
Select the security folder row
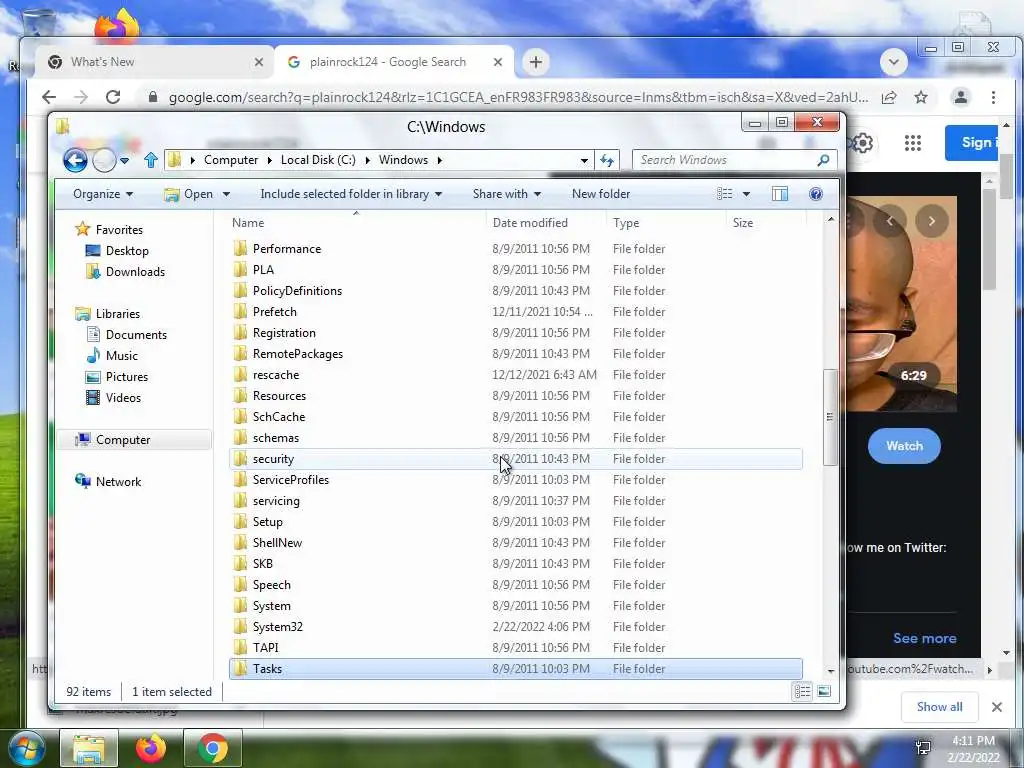coord(516,459)
